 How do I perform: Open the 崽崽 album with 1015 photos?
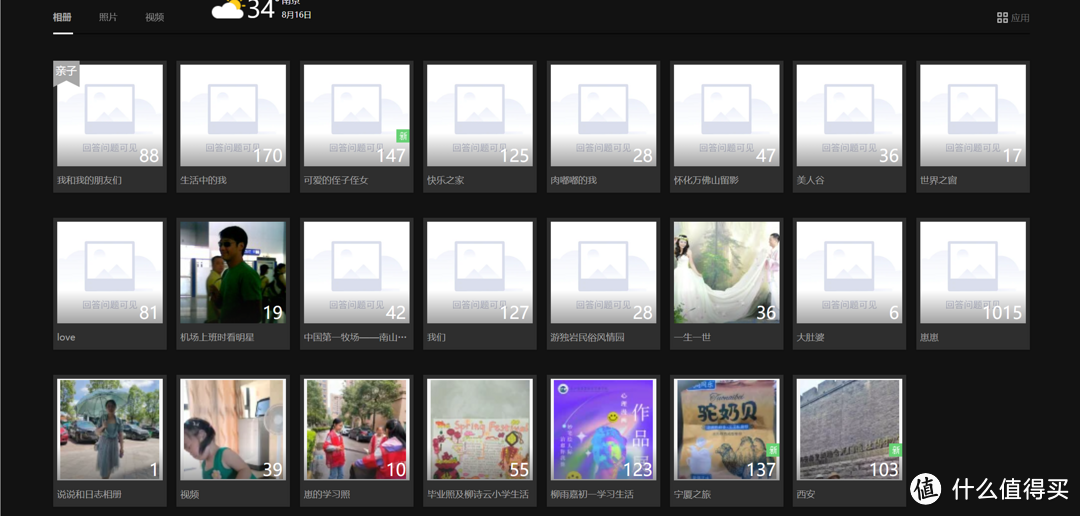[x=972, y=272]
